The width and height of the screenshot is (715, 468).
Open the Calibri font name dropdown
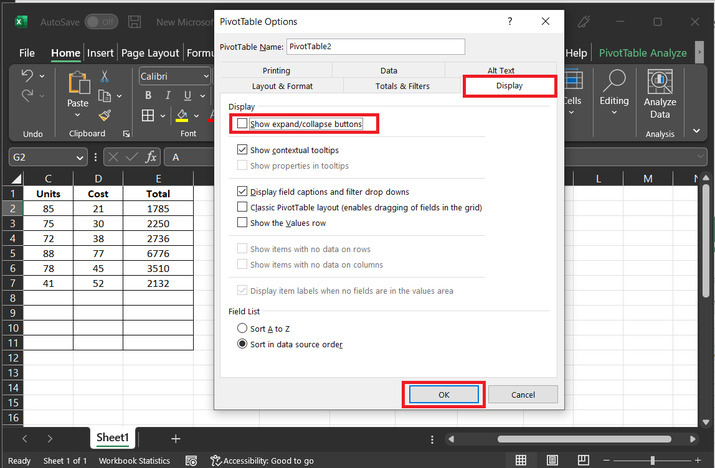tap(204, 76)
